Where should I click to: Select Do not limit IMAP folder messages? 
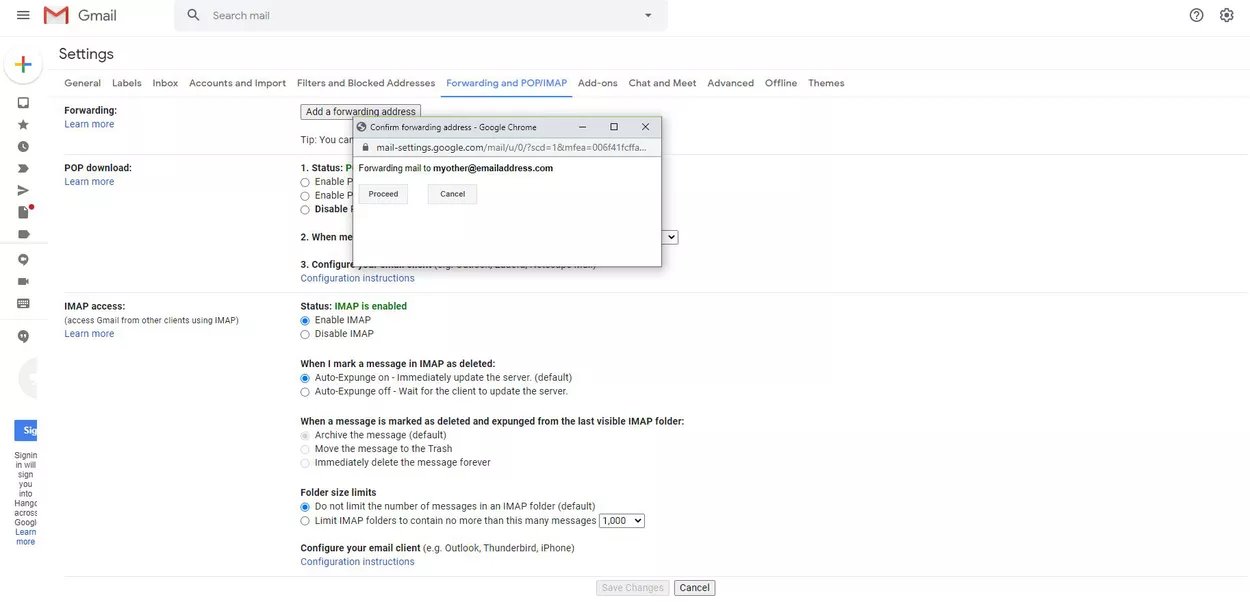click(x=305, y=507)
